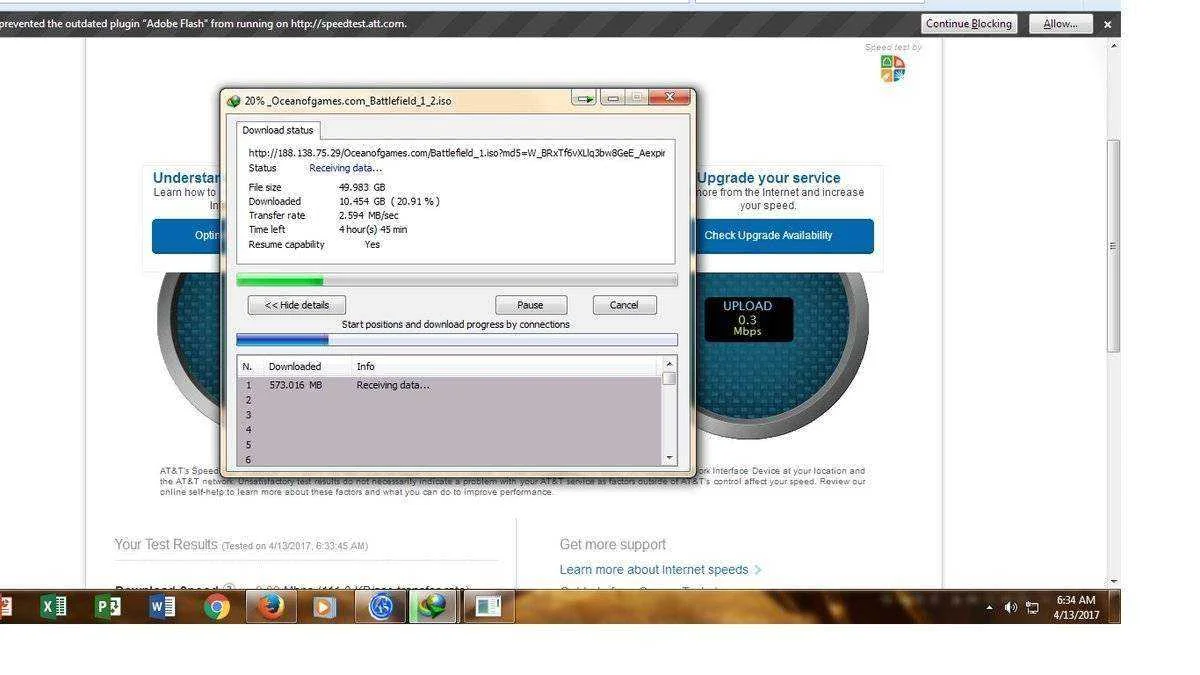Click the connections list scrollbar up arrow
Screen dimensions: 1200x675
[x=669, y=364]
